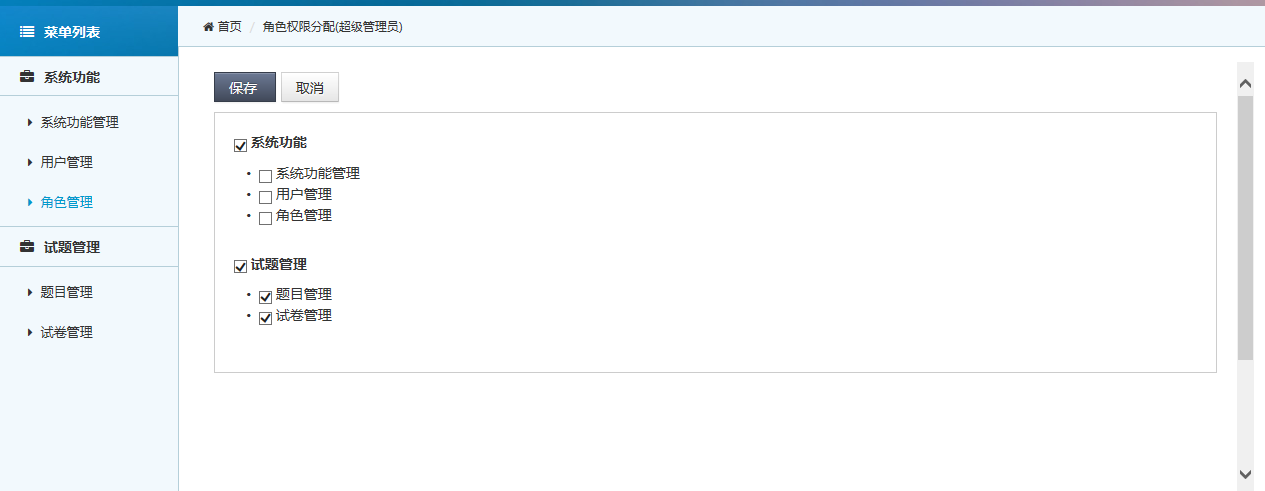Uncheck the 题目管理 permission checkbox
Image resolution: width=1265 pixels, height=491 pixels.
(265, 297)
